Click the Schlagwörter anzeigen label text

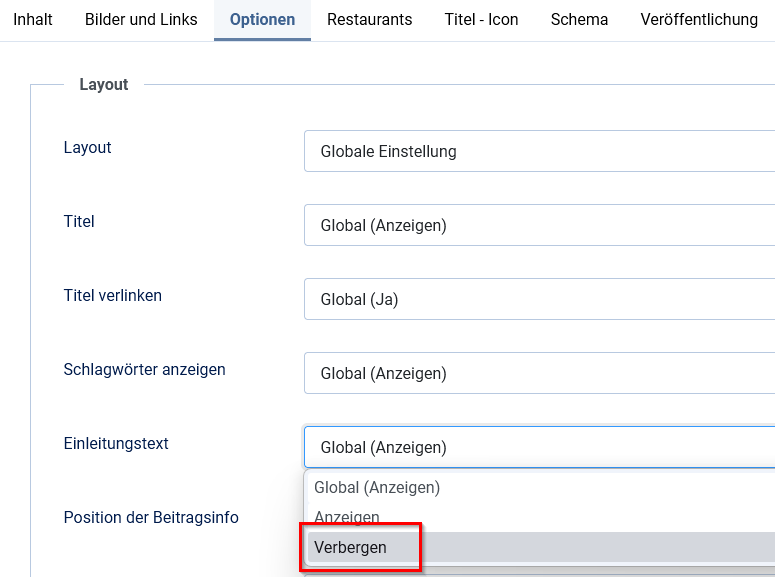click(145, 370)
